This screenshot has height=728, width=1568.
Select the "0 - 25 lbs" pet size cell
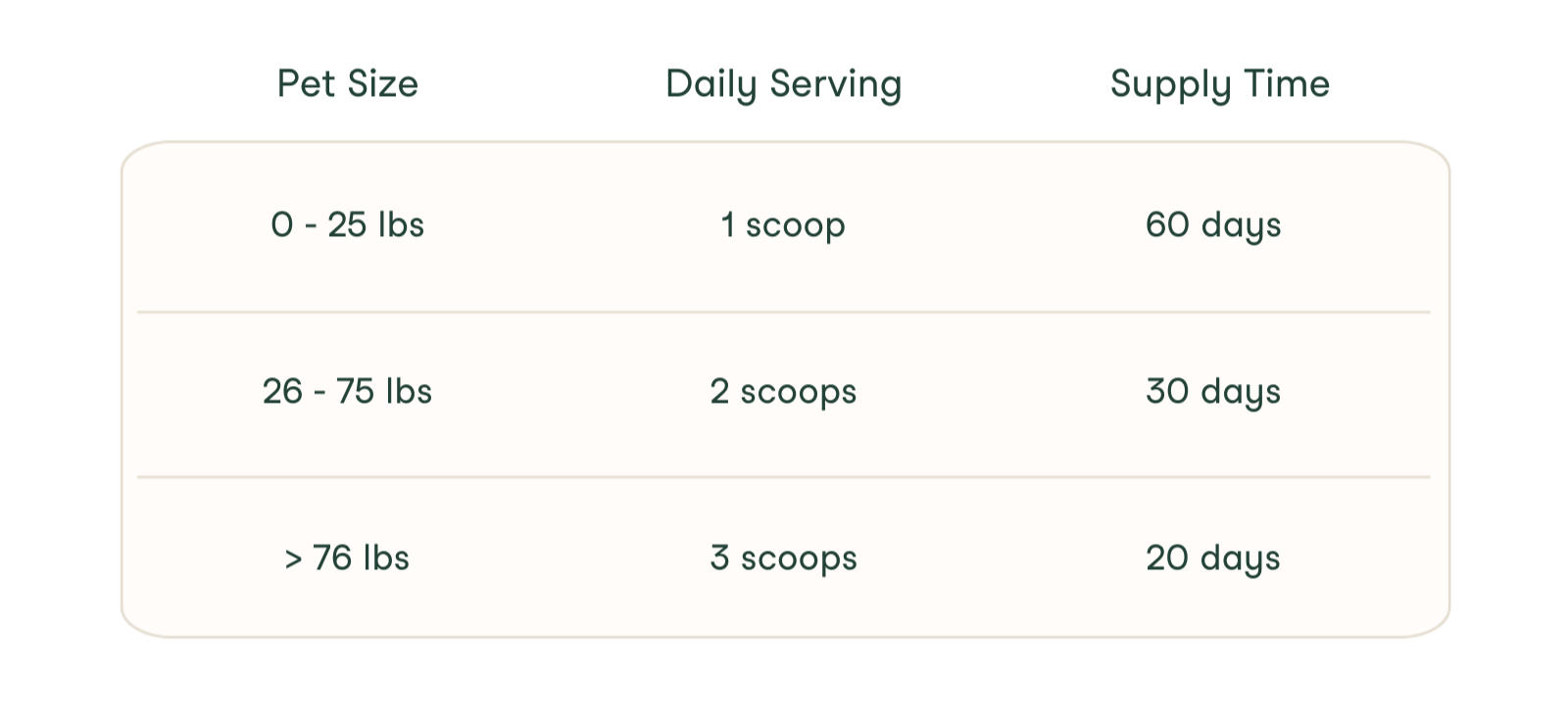347,225
